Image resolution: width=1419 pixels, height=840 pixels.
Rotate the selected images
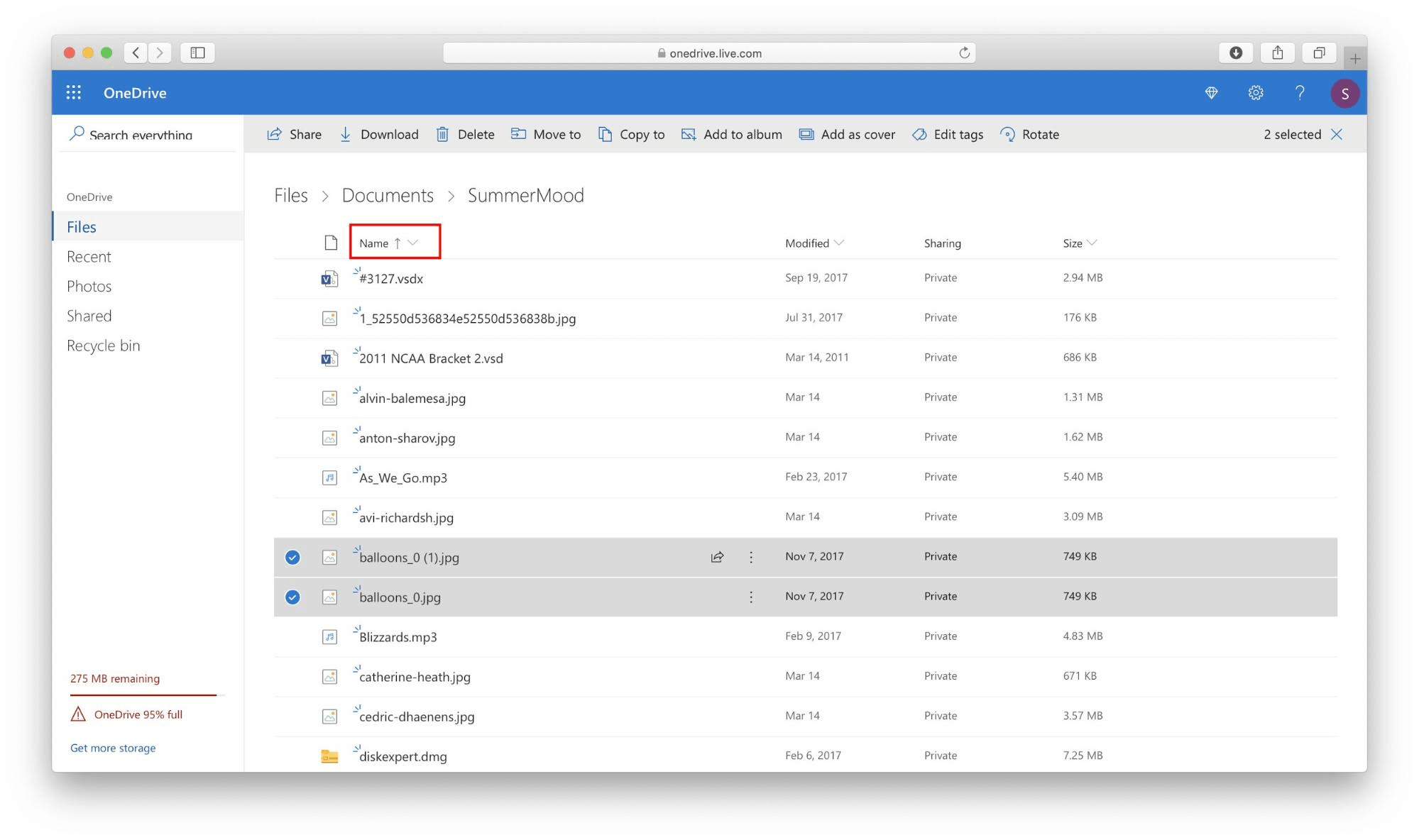[1007, 134]
